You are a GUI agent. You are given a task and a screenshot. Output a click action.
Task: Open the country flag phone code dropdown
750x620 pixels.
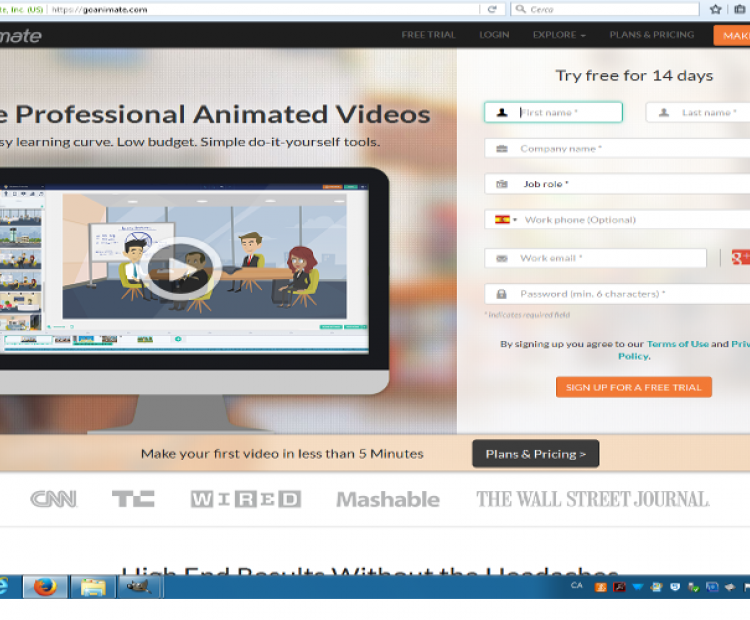click(506, 220)
